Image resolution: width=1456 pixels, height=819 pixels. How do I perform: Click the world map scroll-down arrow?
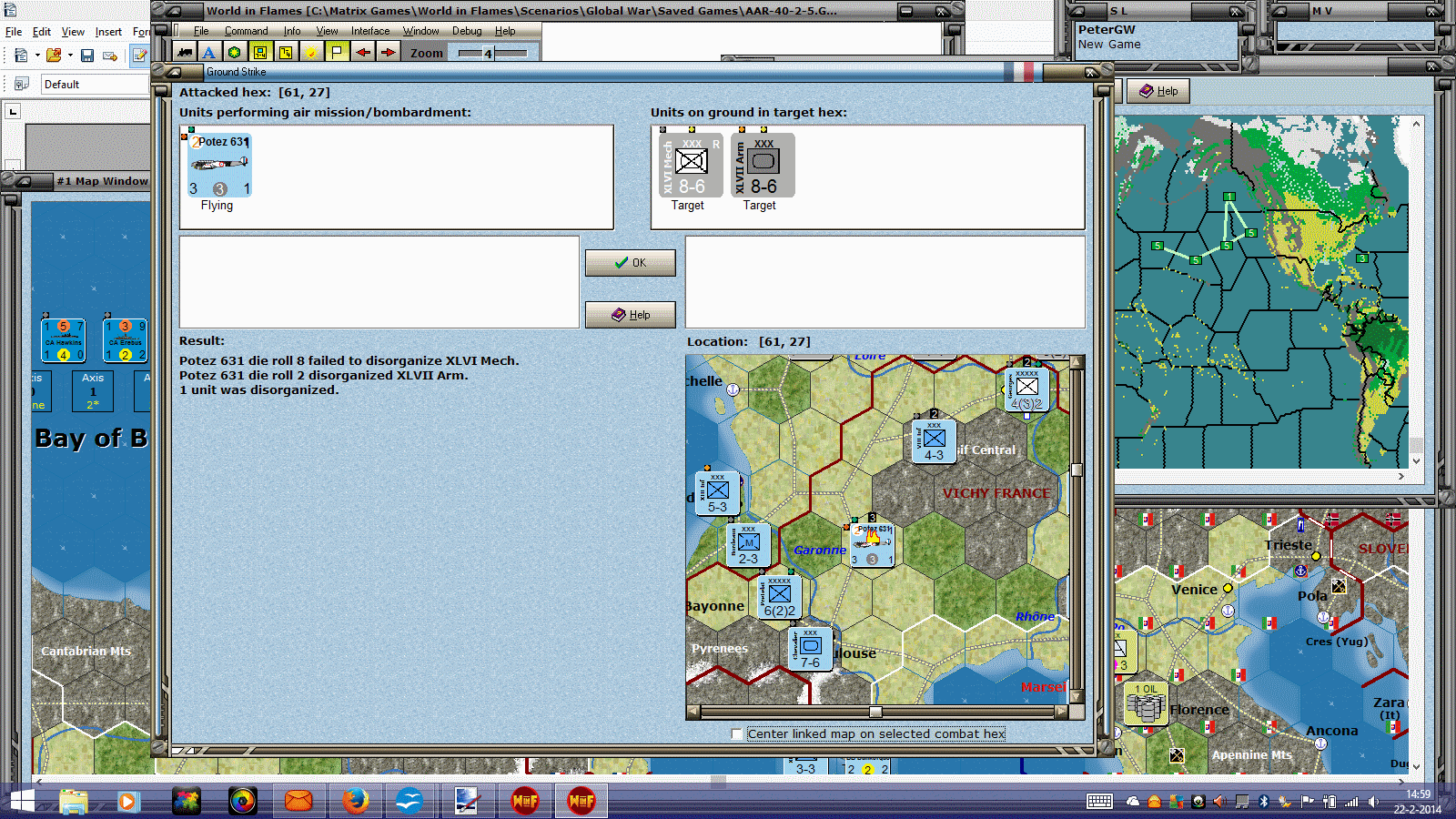coord(1416,461)
